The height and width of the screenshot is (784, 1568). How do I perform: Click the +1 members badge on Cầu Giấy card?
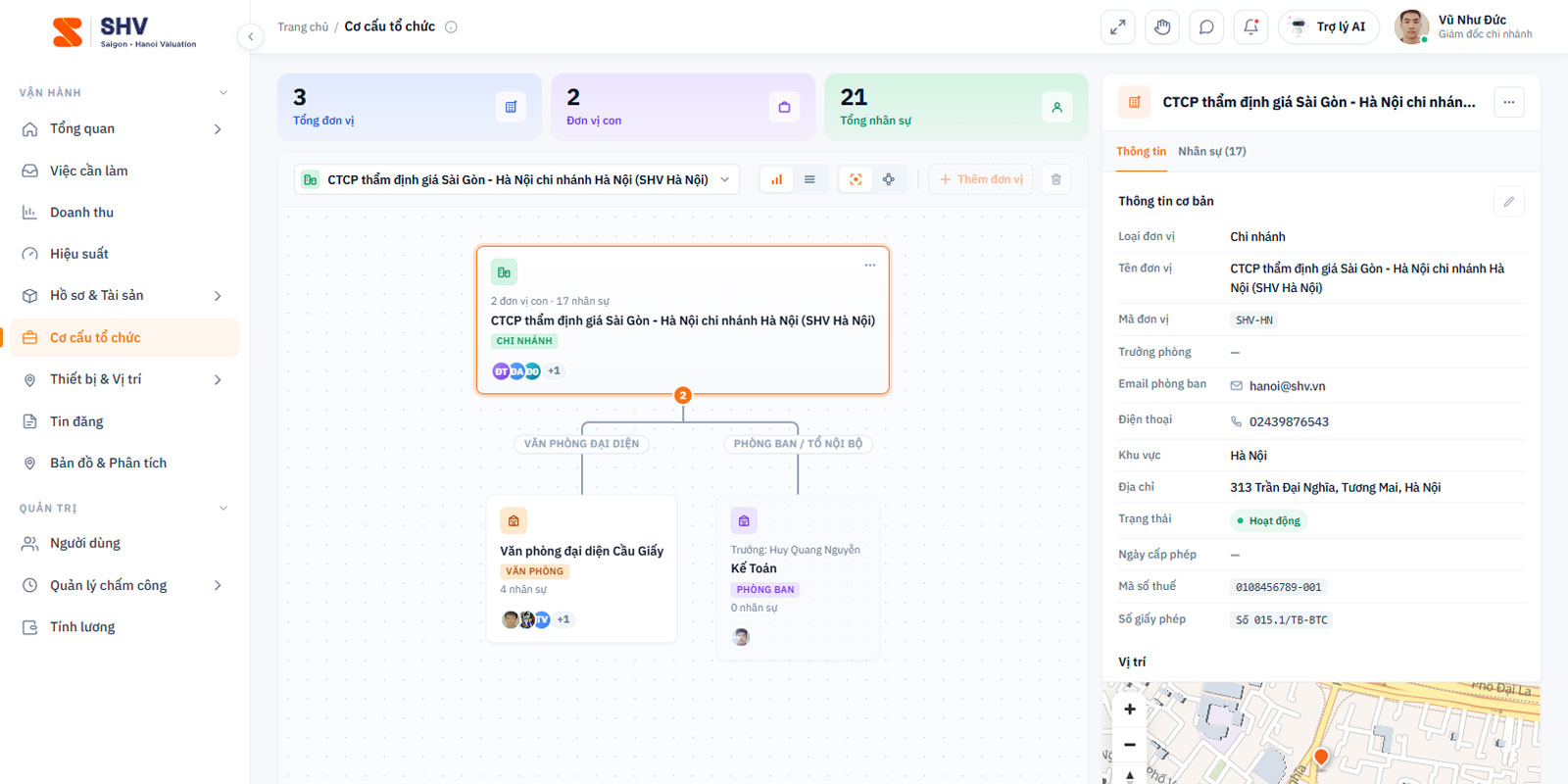pyautogui.click(x=563, y=619)
